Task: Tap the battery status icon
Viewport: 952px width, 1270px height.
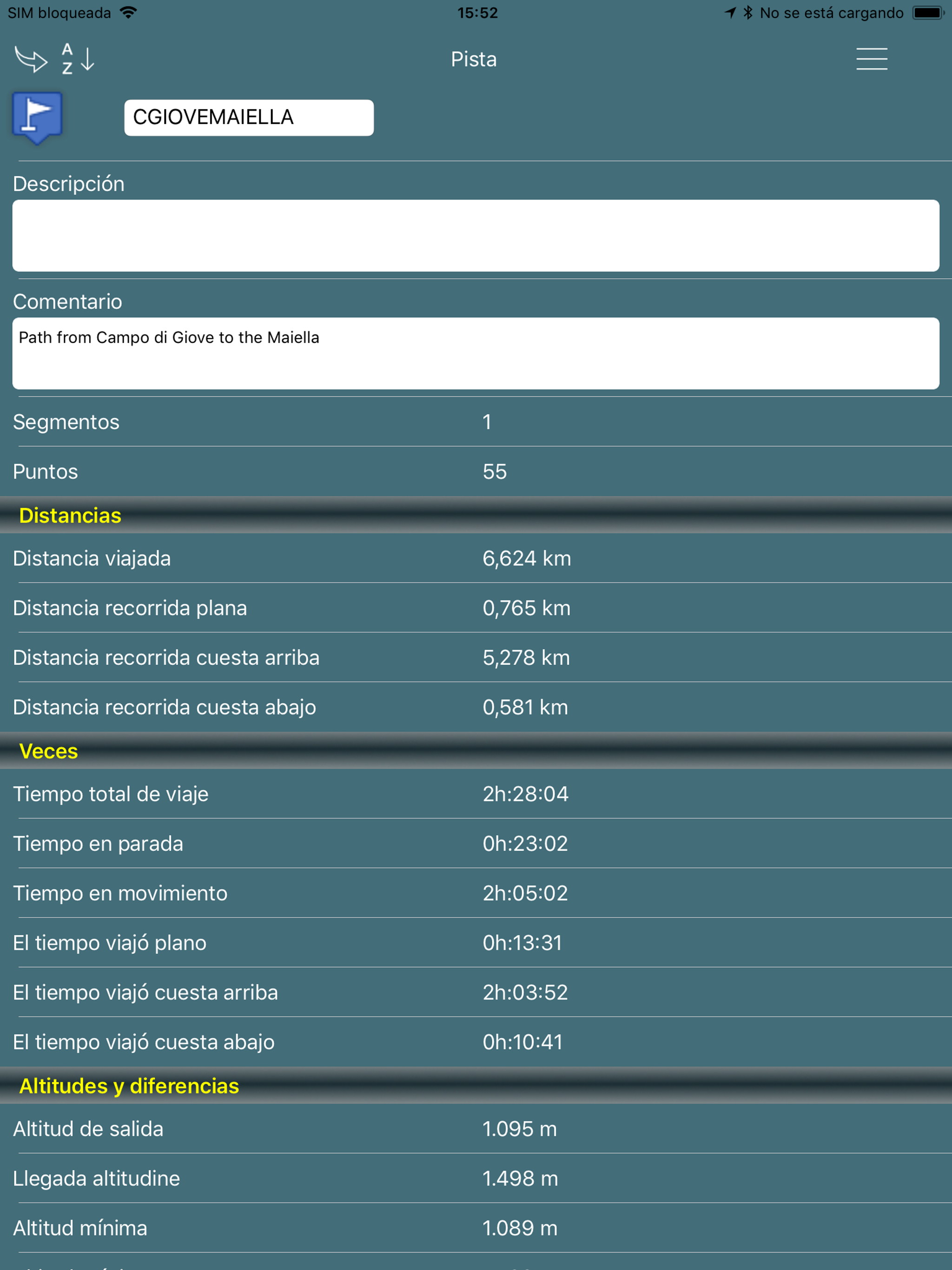Action: (x=927, y=13)
